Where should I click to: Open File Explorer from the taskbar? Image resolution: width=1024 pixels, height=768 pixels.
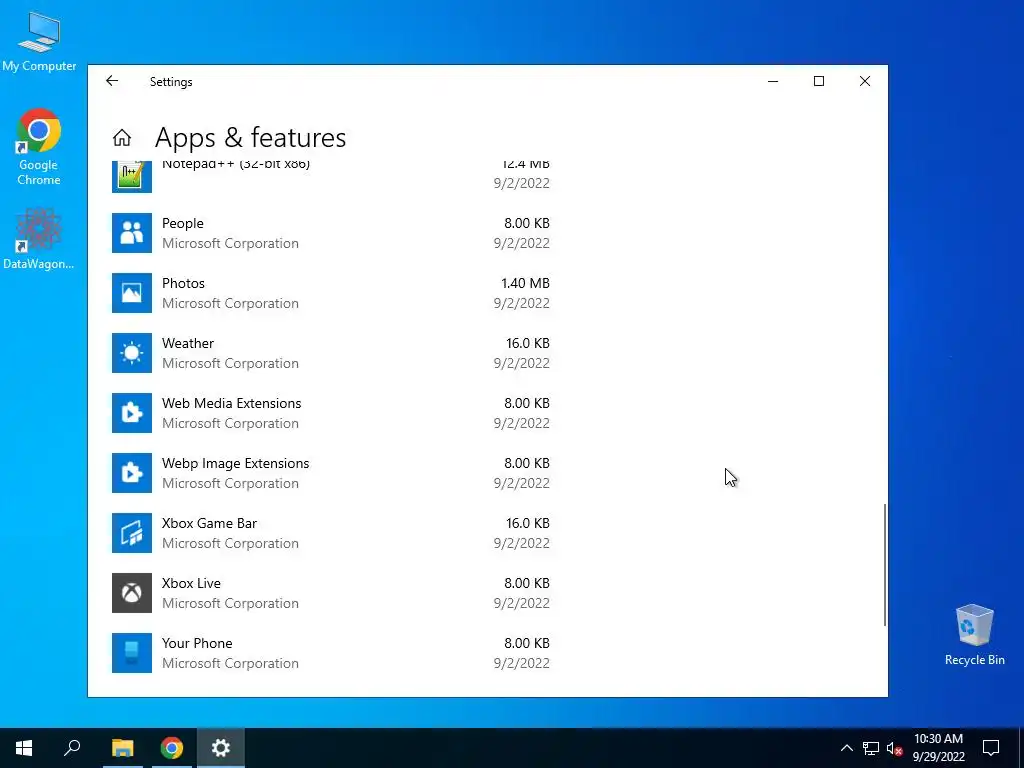[122, 748]
